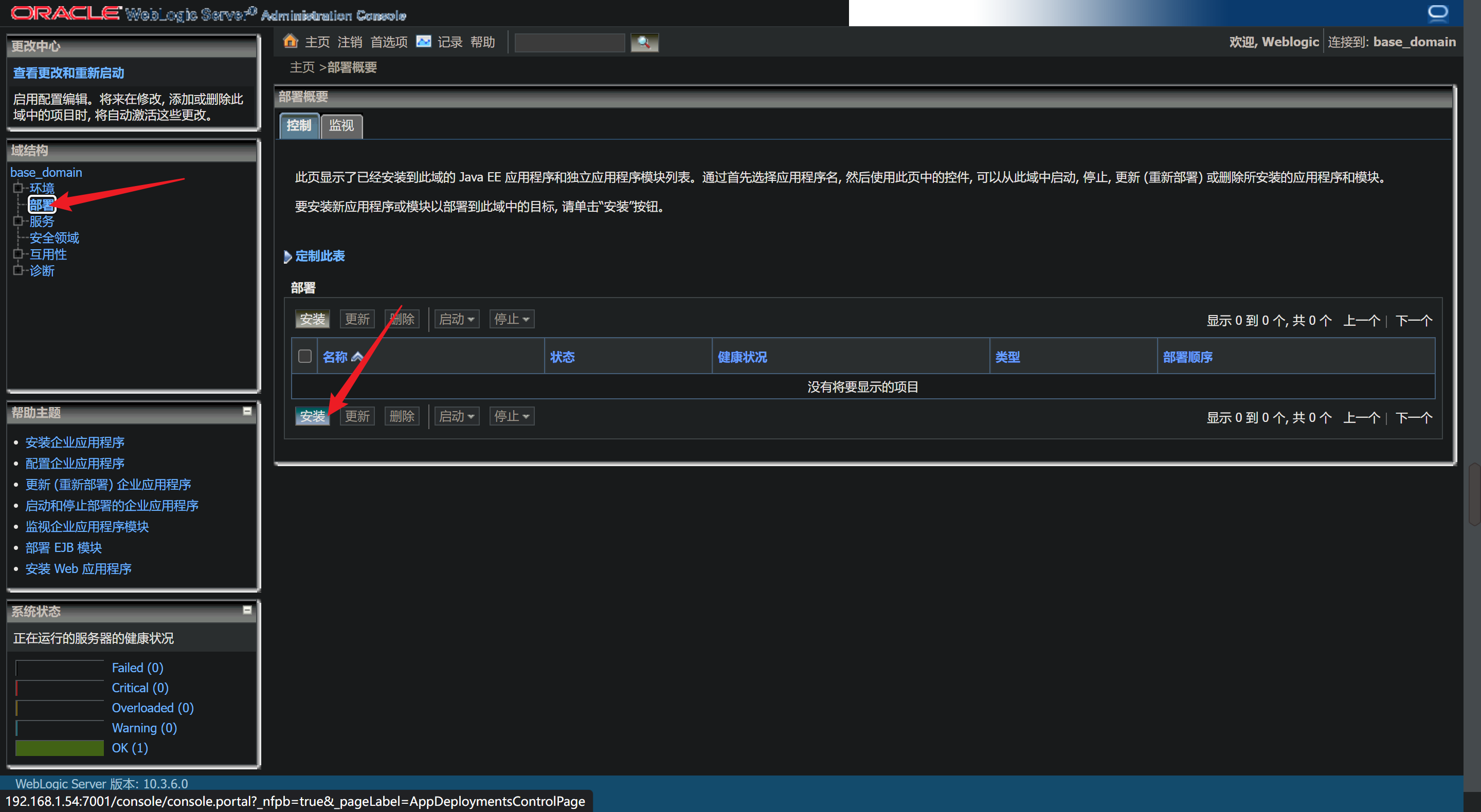Switch to the 监视 tab
The height and width of the screenshot is (812, 1481).
tap(341, 126)
